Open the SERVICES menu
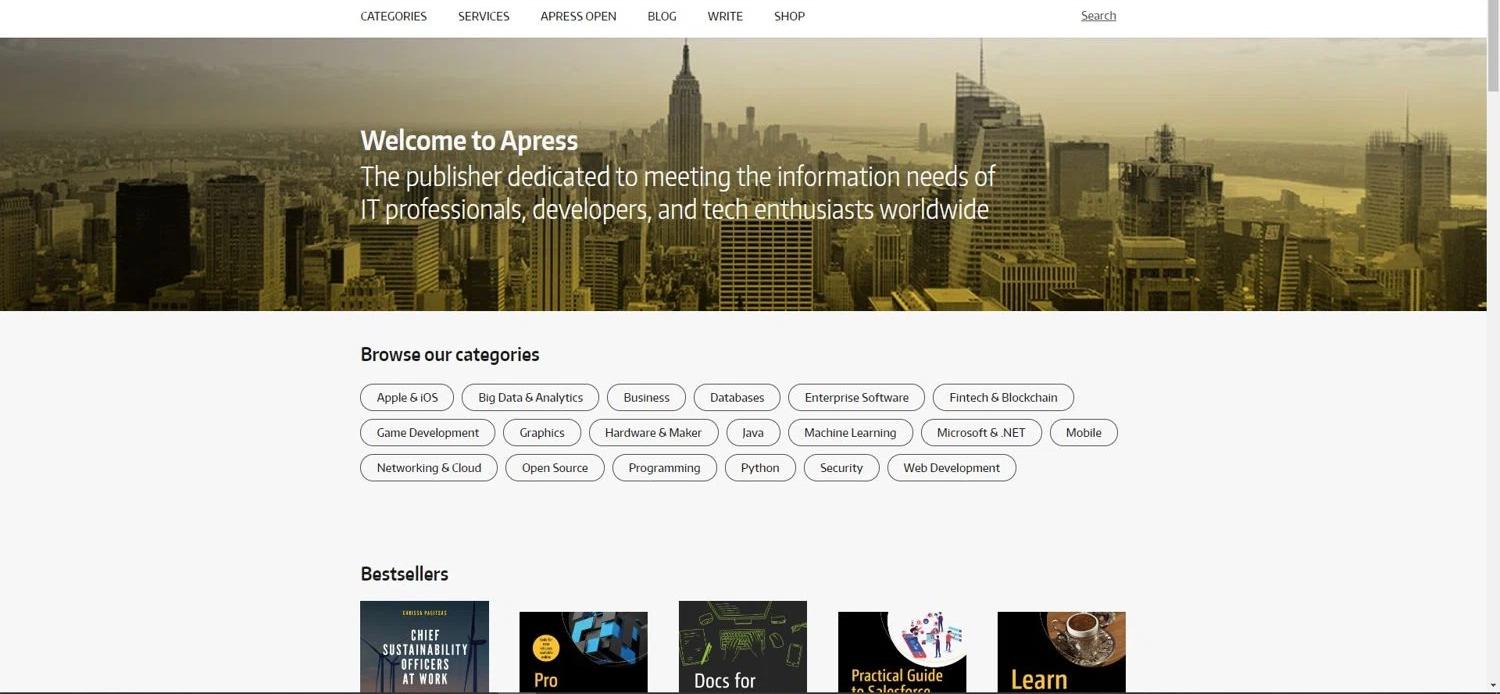 [x=483, y=16]
